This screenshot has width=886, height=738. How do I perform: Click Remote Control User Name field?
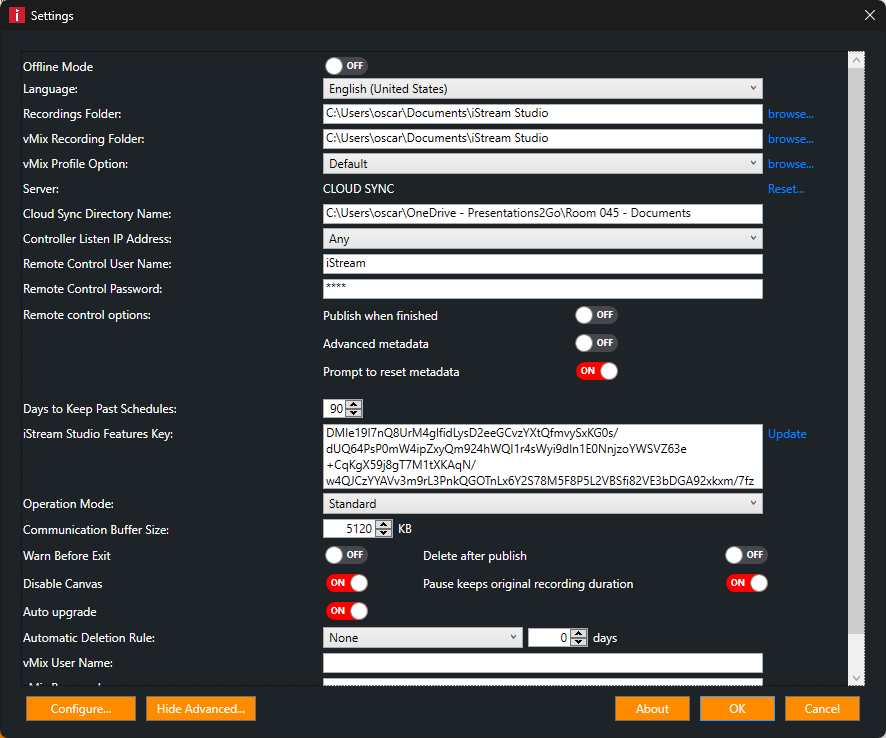tap(542, 263)
